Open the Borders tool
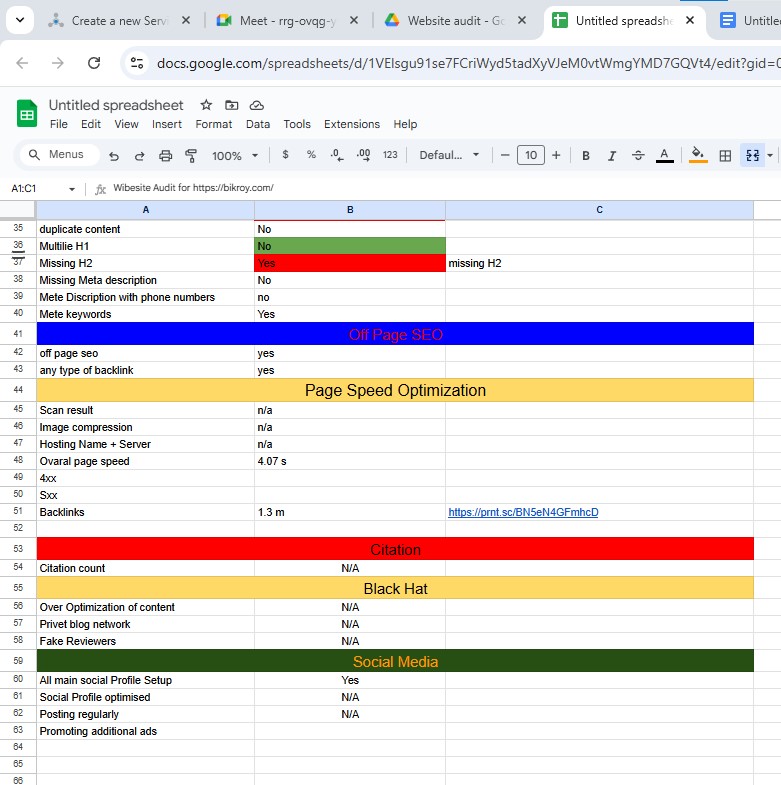Screen dimensions: 781x785 click(726, 155)
